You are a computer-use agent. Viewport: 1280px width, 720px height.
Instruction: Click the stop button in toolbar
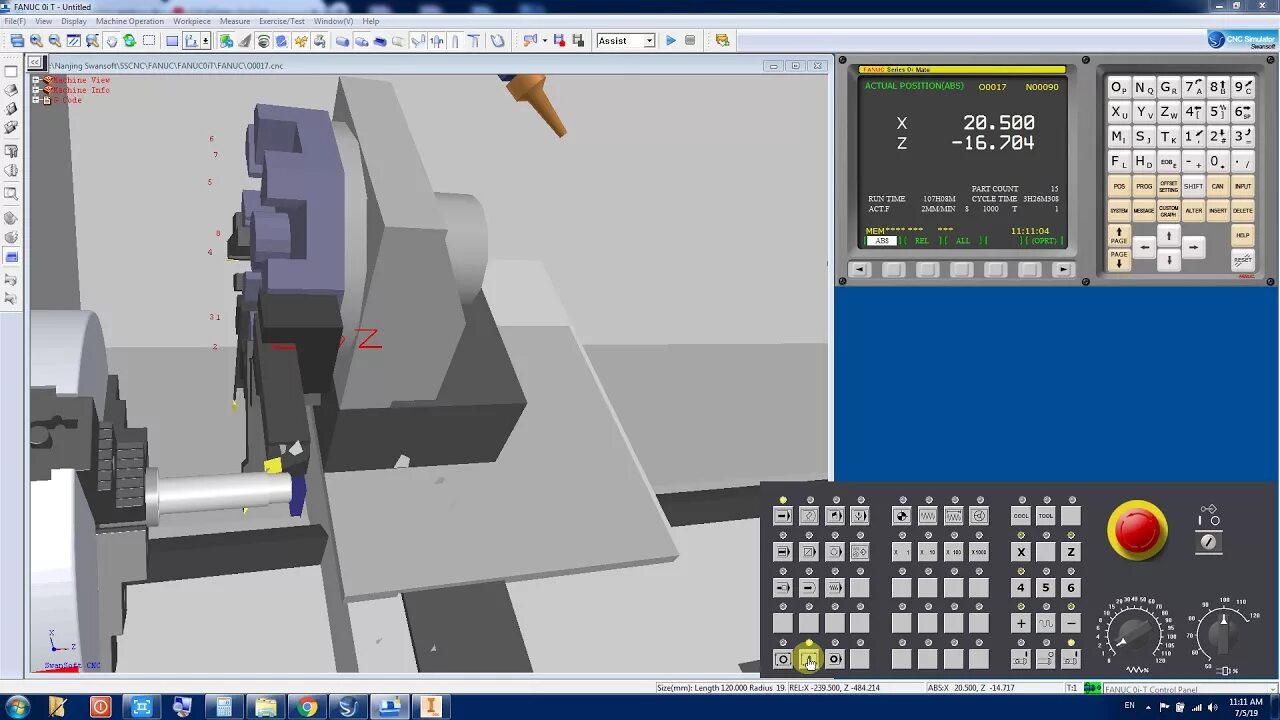tap(690, 41)
